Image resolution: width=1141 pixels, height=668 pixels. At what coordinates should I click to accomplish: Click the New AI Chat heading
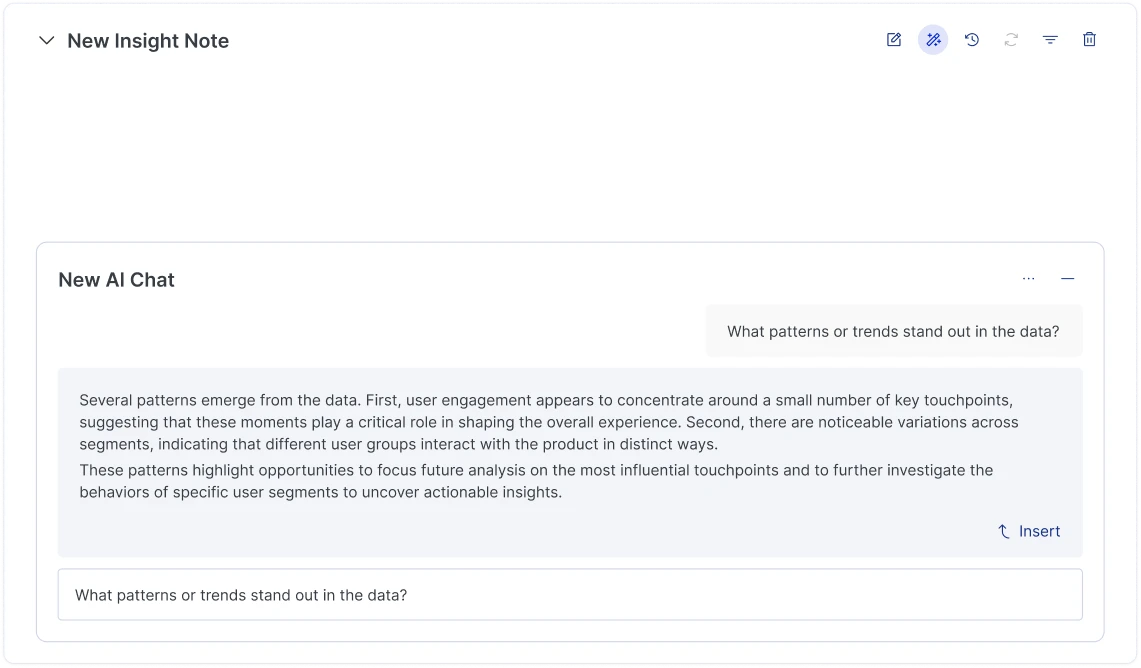tap(116, 280)
